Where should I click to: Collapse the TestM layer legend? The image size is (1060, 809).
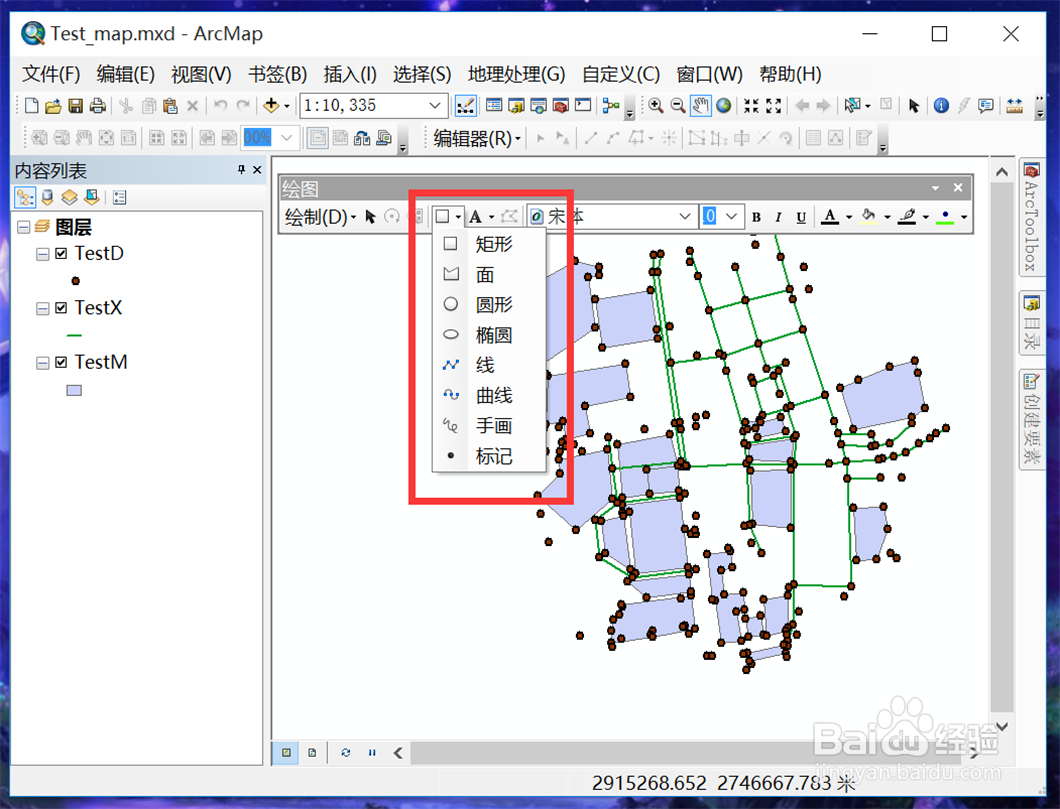coord(42,363)
